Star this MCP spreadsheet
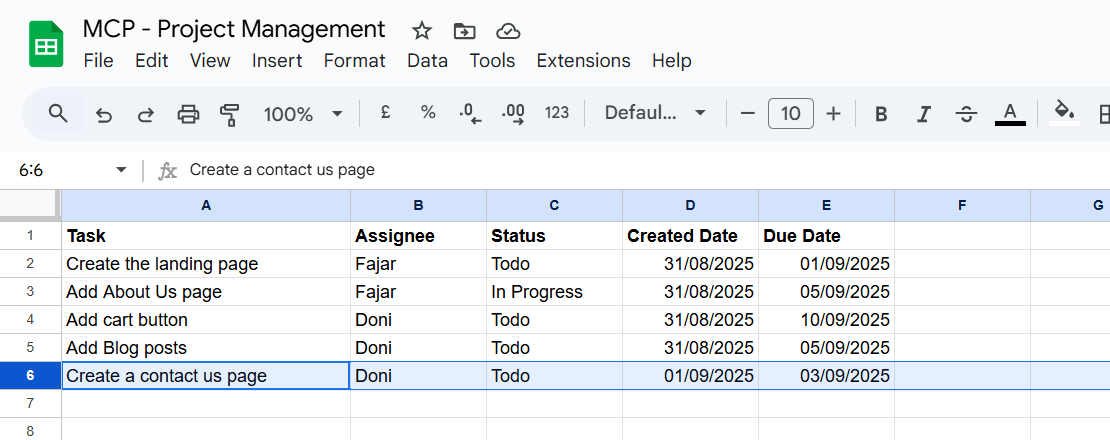This screenshot has height=440, width=1110. coord(422,30)
